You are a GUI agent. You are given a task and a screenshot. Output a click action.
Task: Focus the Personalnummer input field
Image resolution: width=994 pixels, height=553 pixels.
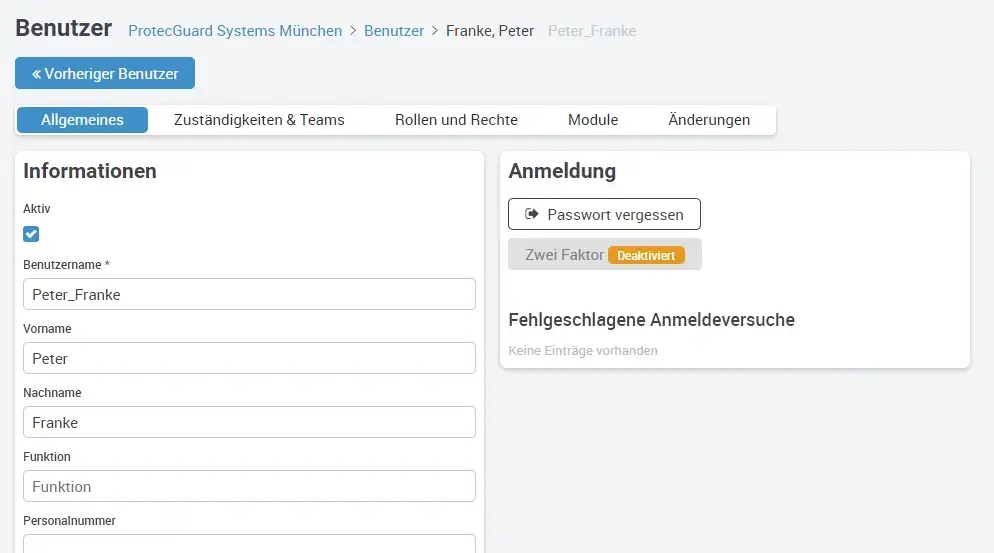(249, 544)
